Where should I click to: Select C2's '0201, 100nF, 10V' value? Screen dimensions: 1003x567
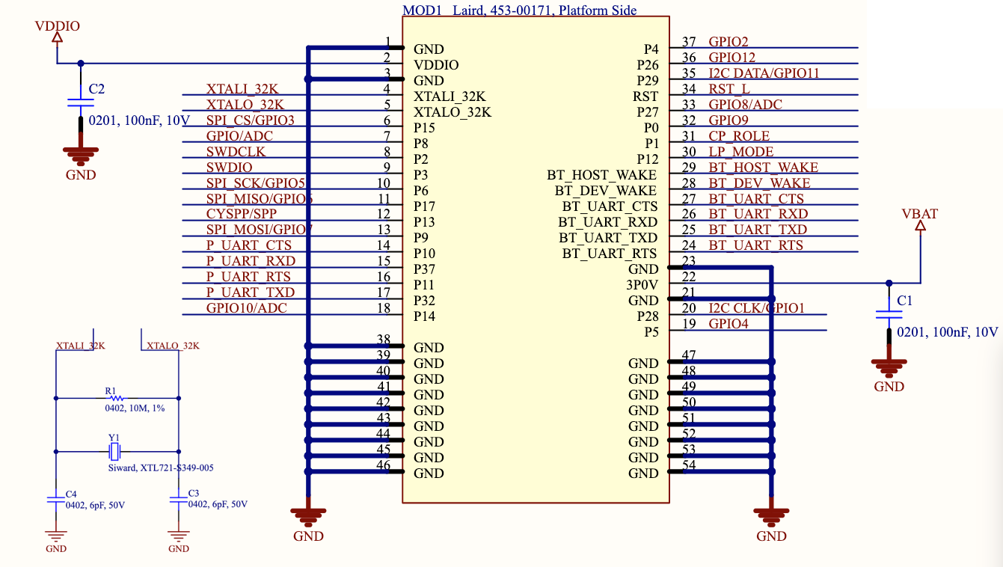click(x=139, y=120)
